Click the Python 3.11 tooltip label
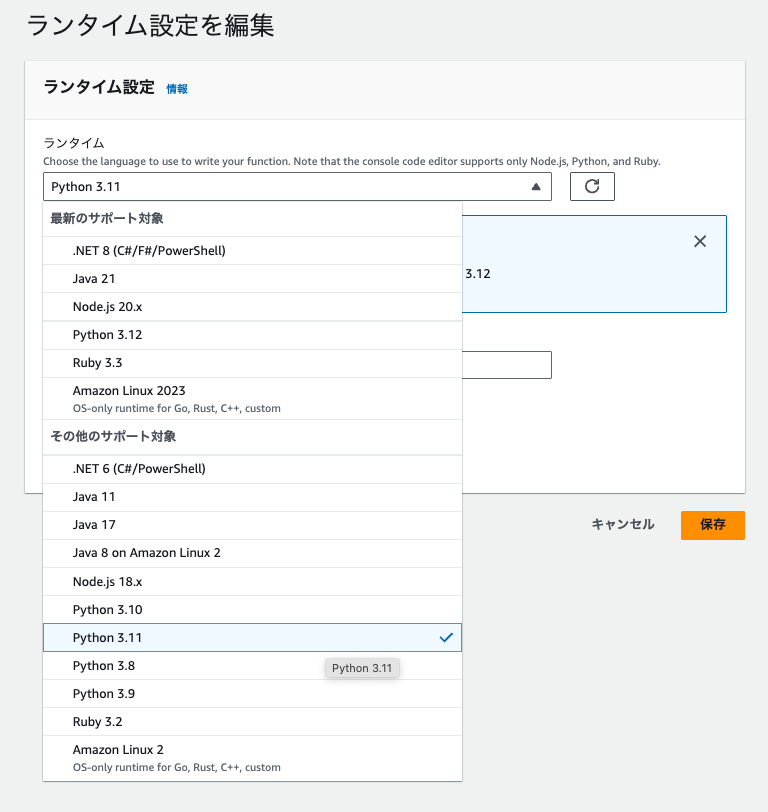Screen dimensions: 768x812 (362, 667)
